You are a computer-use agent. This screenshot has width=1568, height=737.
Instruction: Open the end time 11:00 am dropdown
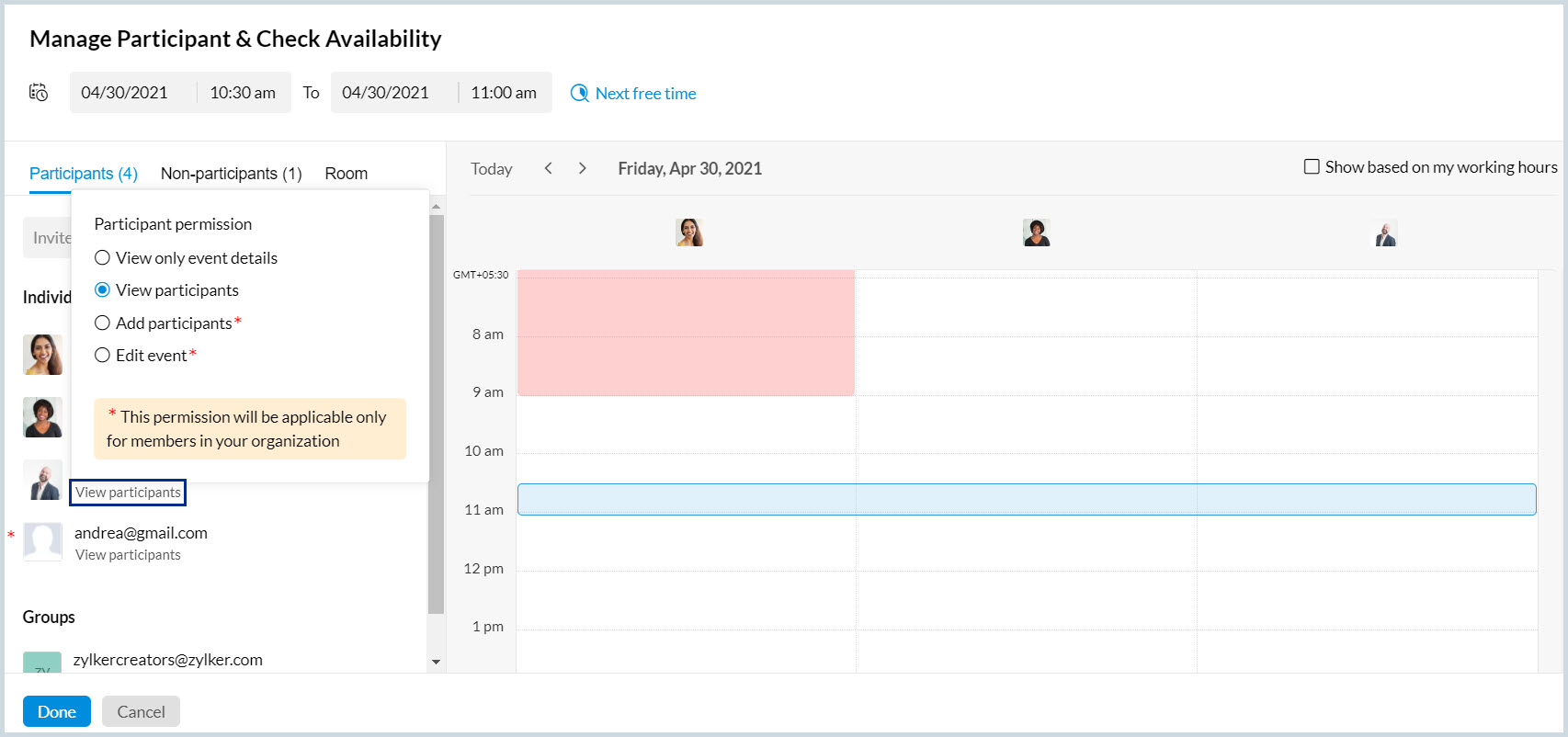(x=504, y=93)
